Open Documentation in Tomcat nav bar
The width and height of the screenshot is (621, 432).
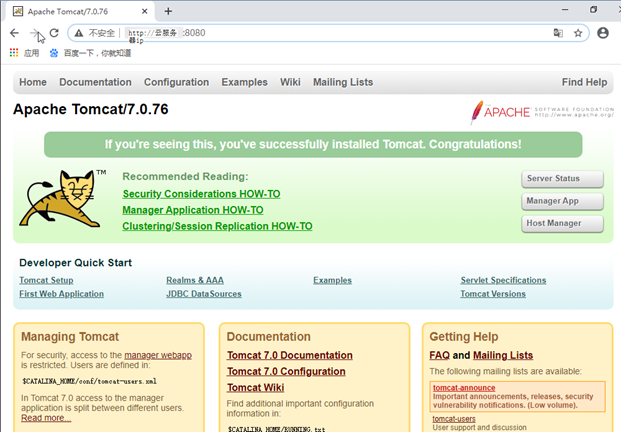(x=95, y=82)
